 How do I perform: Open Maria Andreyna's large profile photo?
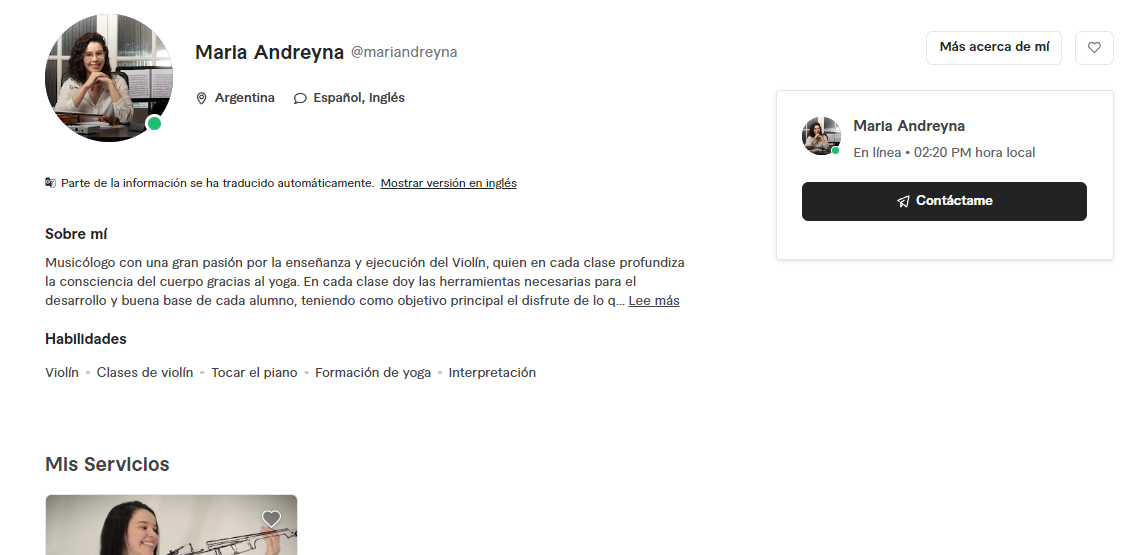click(x=109, y=77)
